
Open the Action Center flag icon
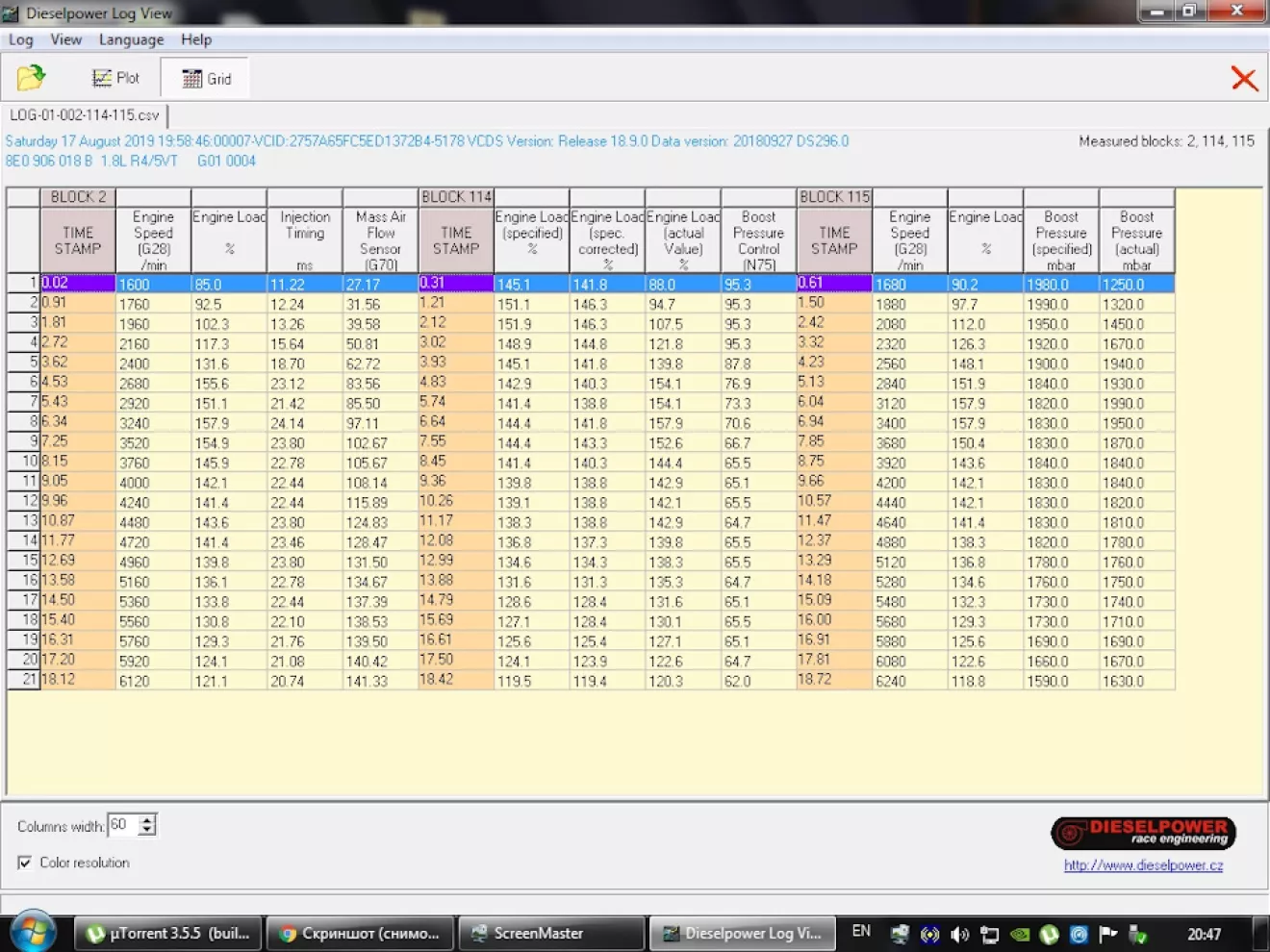tap(1107, 934)
